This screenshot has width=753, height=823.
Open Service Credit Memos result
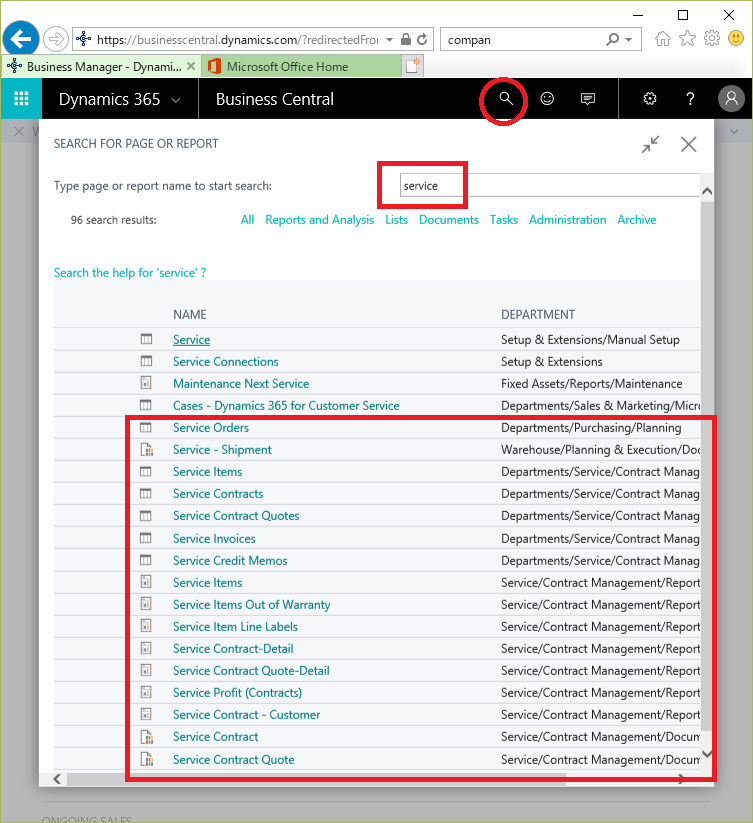(x=230, y=561)
